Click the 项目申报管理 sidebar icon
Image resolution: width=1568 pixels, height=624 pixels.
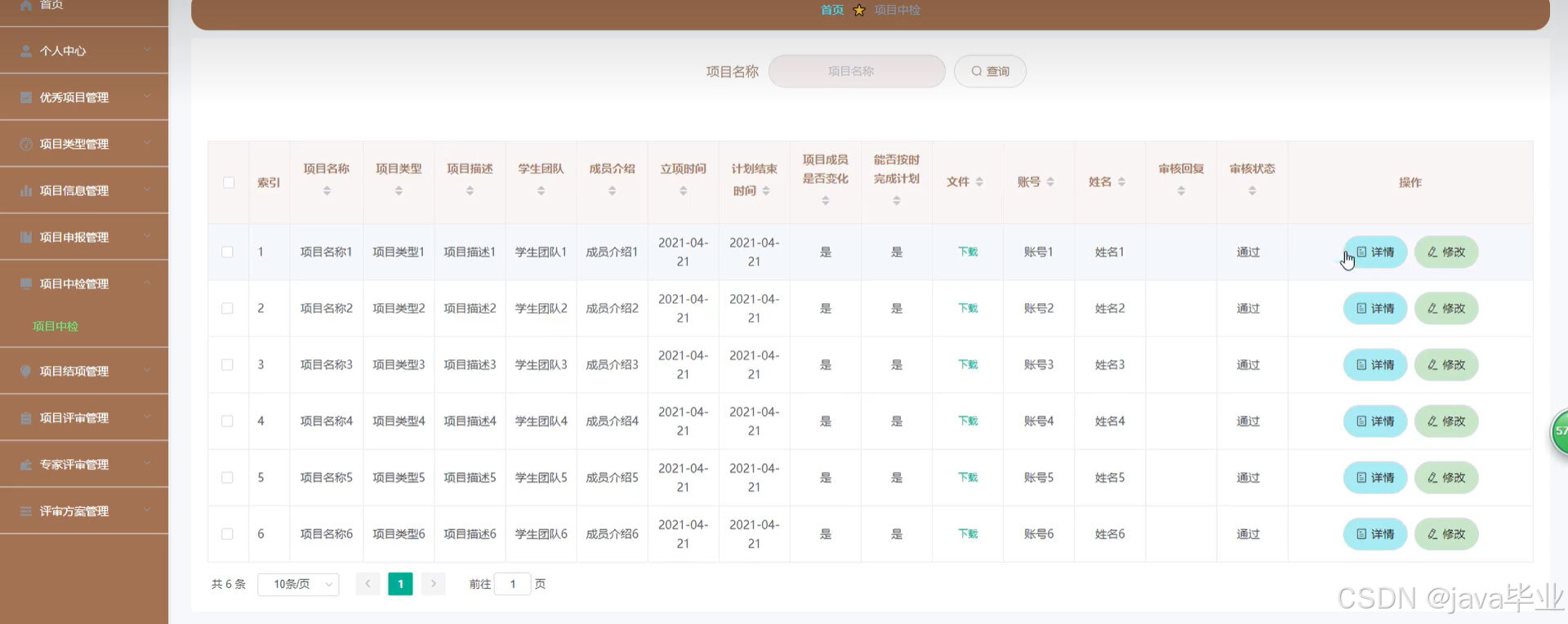(x=26, y=237)
